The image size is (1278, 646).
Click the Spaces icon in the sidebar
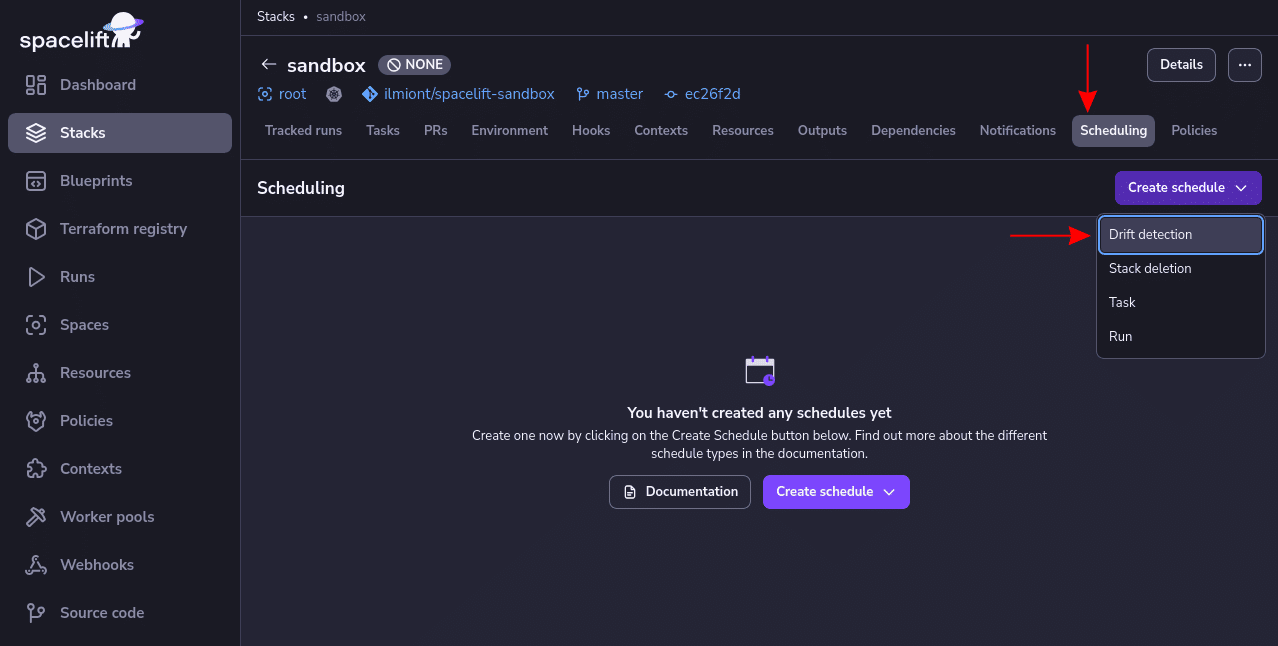[x=36, y=325]
